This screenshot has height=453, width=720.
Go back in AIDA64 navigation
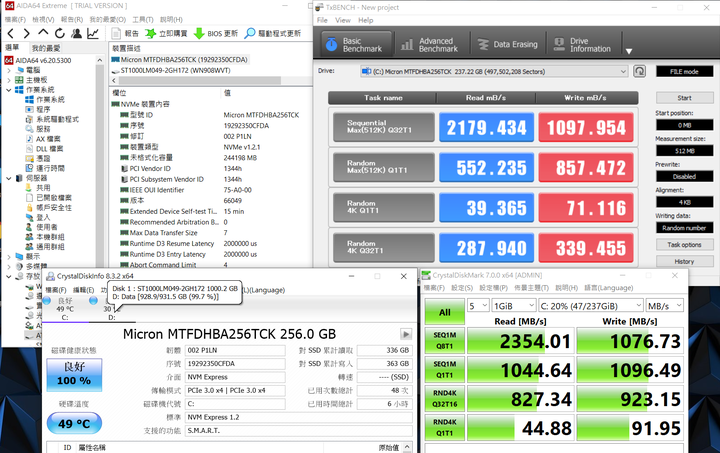click(11, 34)
